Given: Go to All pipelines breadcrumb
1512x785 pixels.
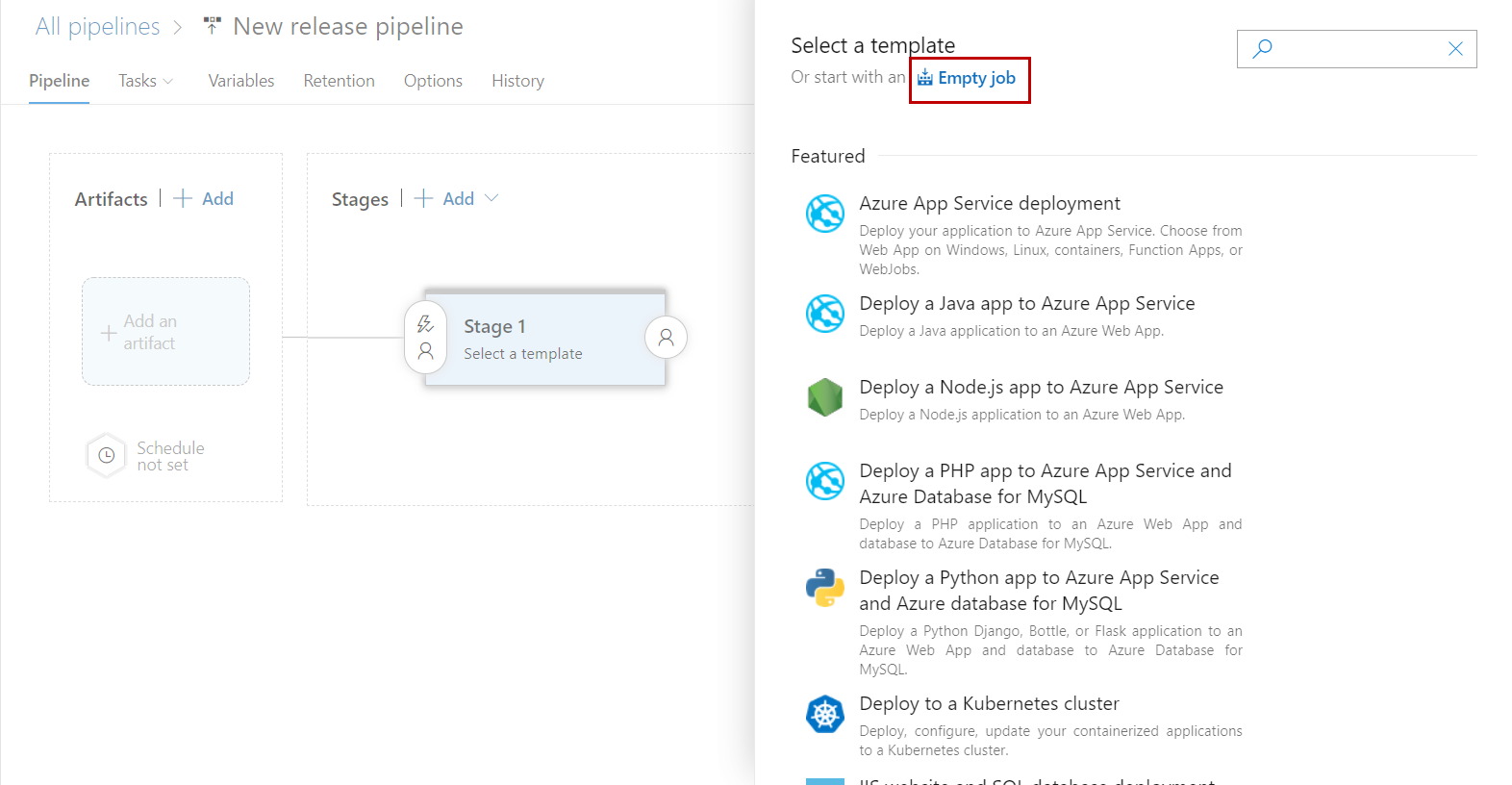Looking at the screenshot, I should click(x=98, y=27).
